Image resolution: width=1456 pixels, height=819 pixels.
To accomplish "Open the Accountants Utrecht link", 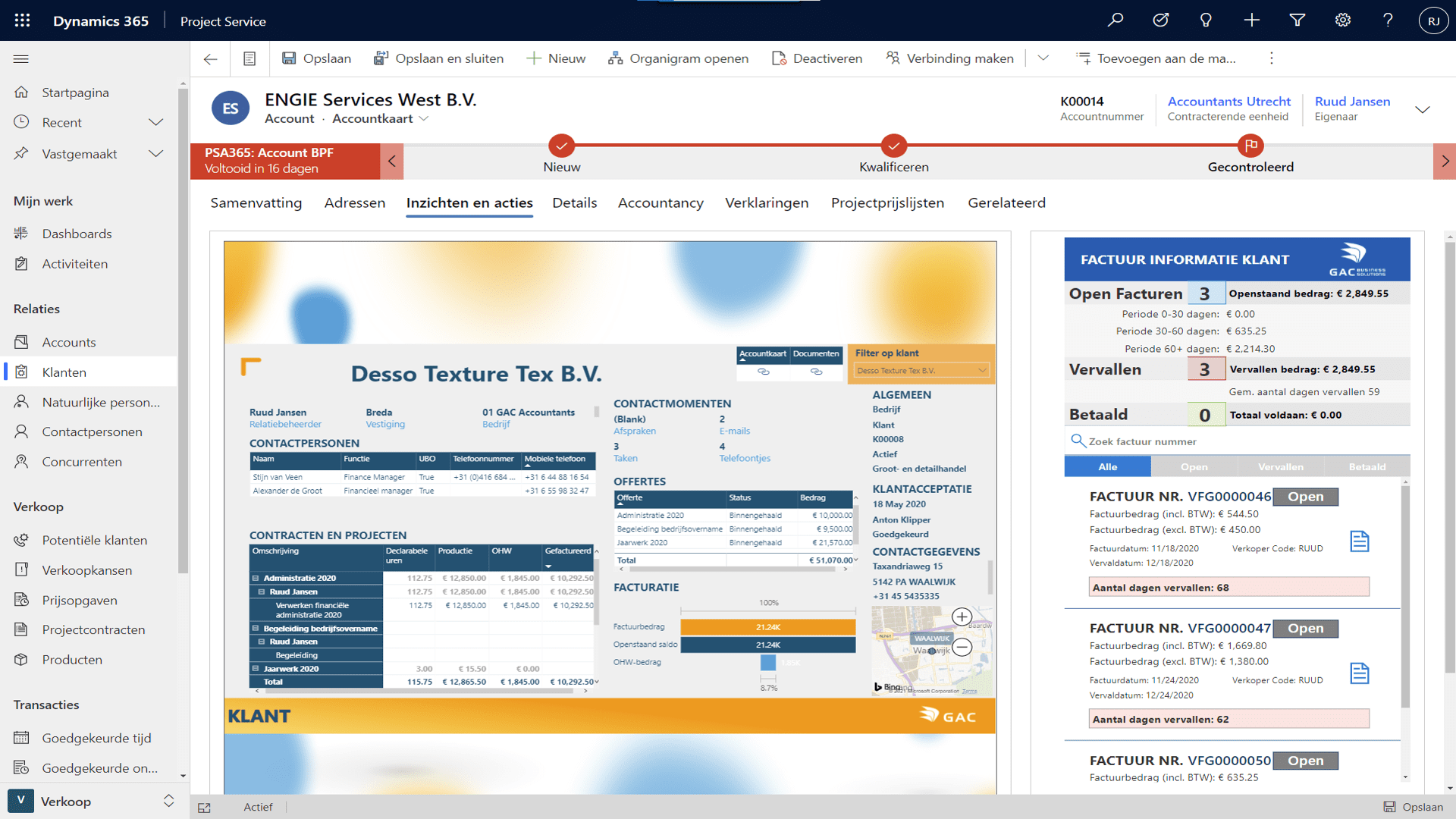I will (x=1229, y=101).
